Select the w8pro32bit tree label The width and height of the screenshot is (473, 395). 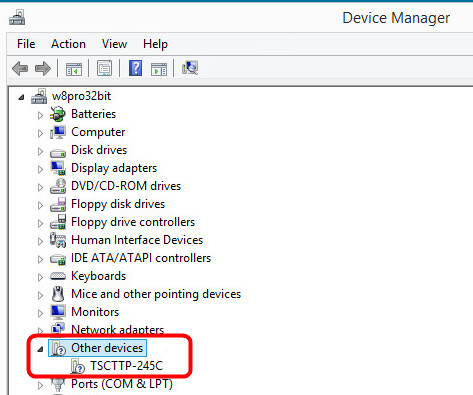point(81,96)
